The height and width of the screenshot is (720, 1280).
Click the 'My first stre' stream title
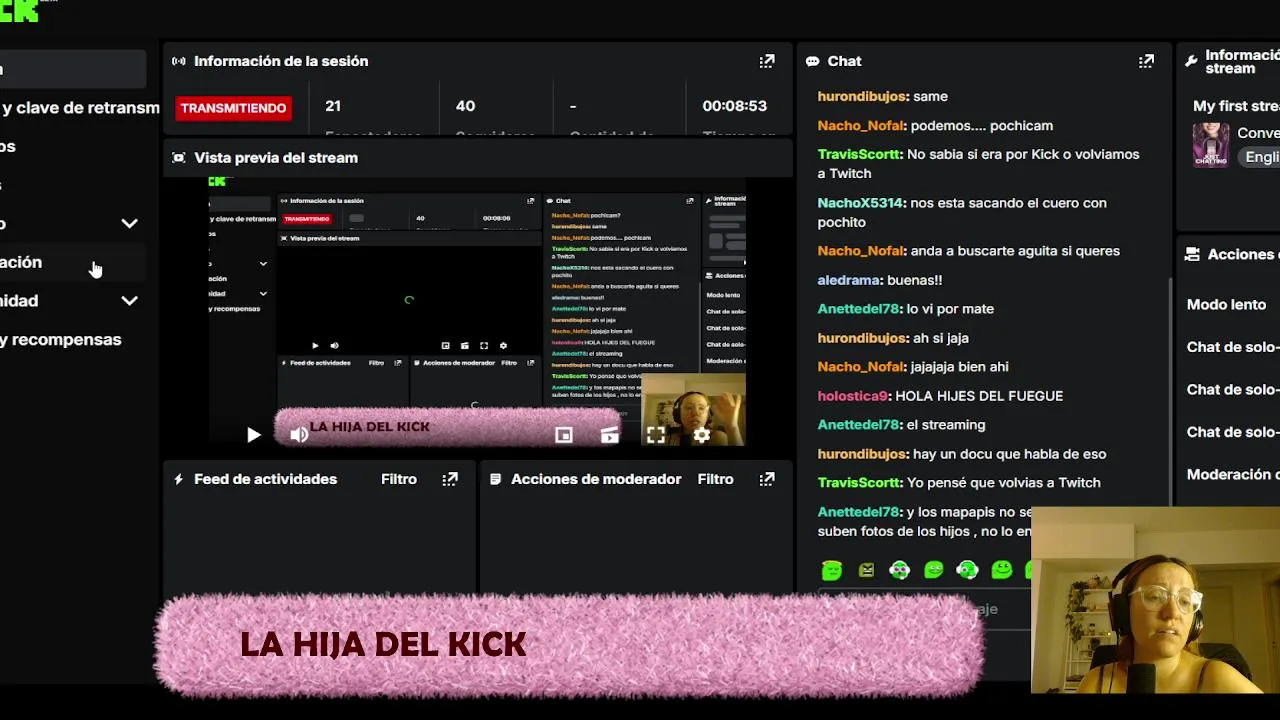[x=1236, y=105]
